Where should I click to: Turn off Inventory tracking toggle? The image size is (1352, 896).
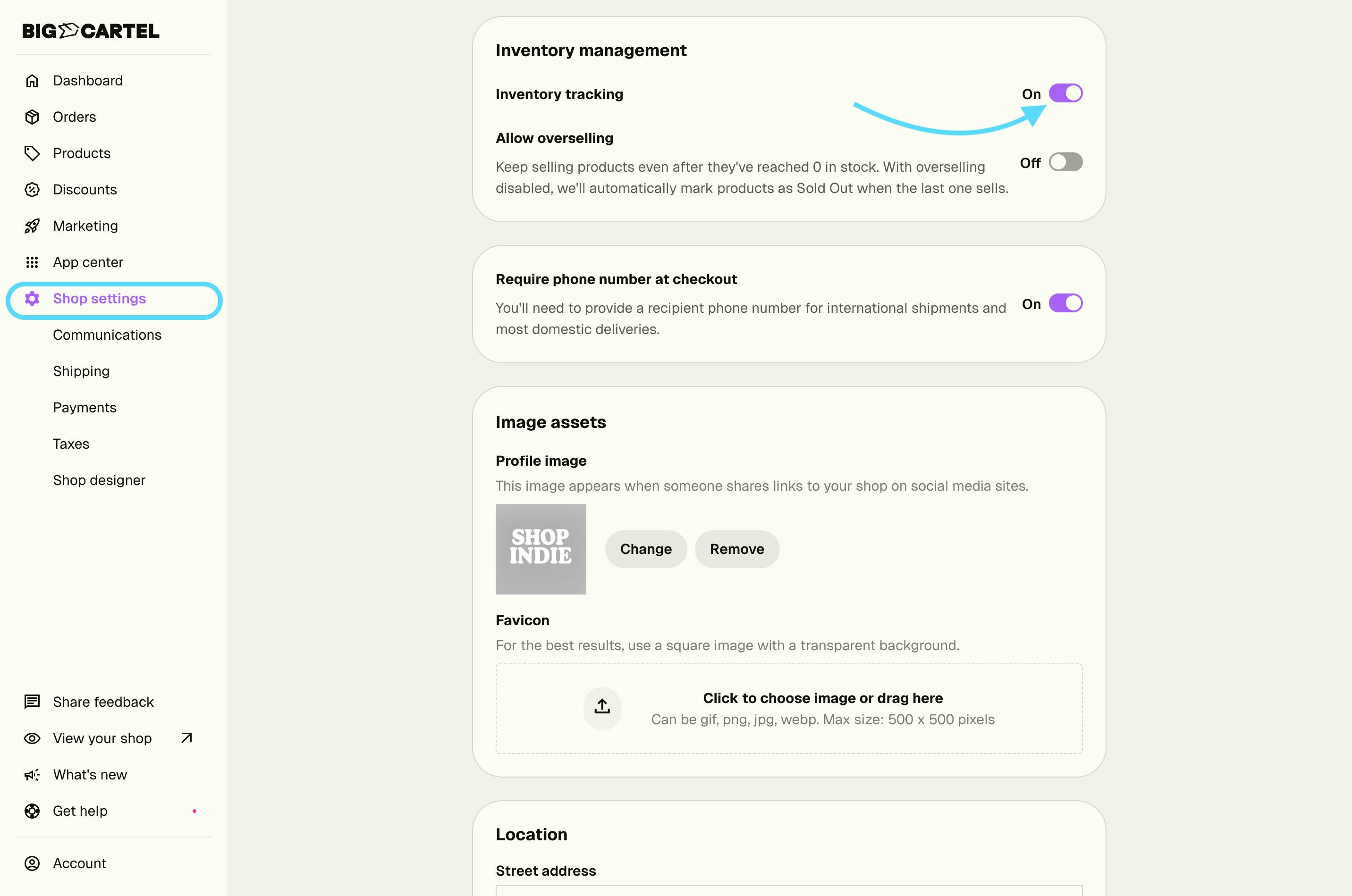pos(1065,93)
